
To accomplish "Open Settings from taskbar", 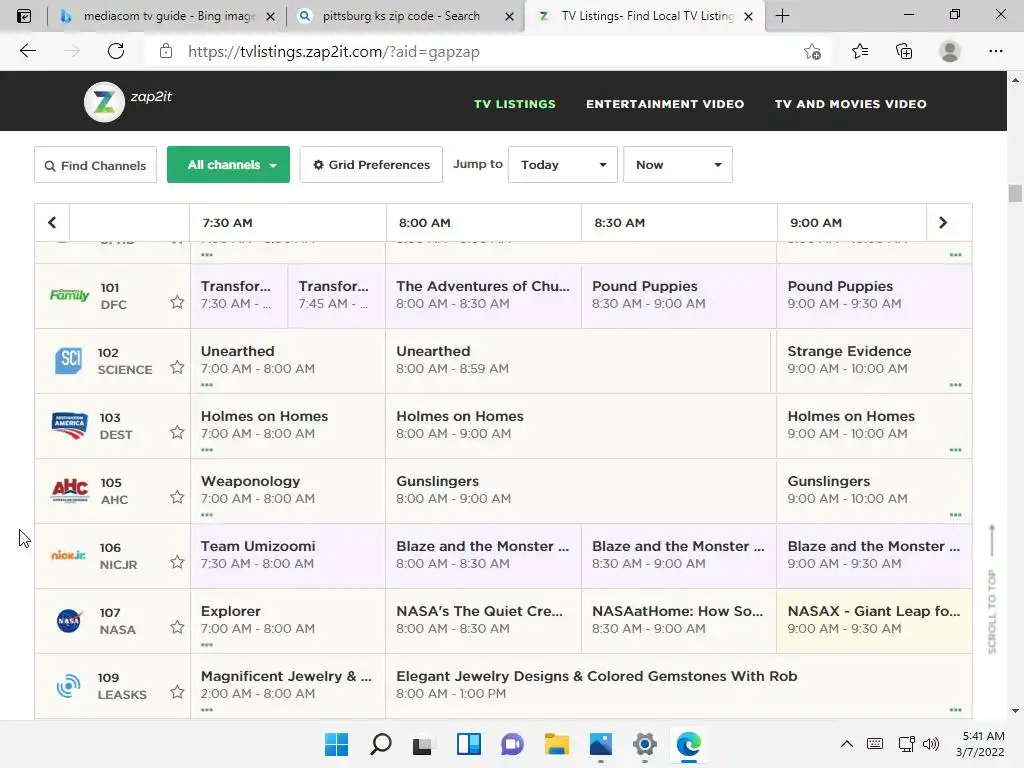I will [645, 744].
